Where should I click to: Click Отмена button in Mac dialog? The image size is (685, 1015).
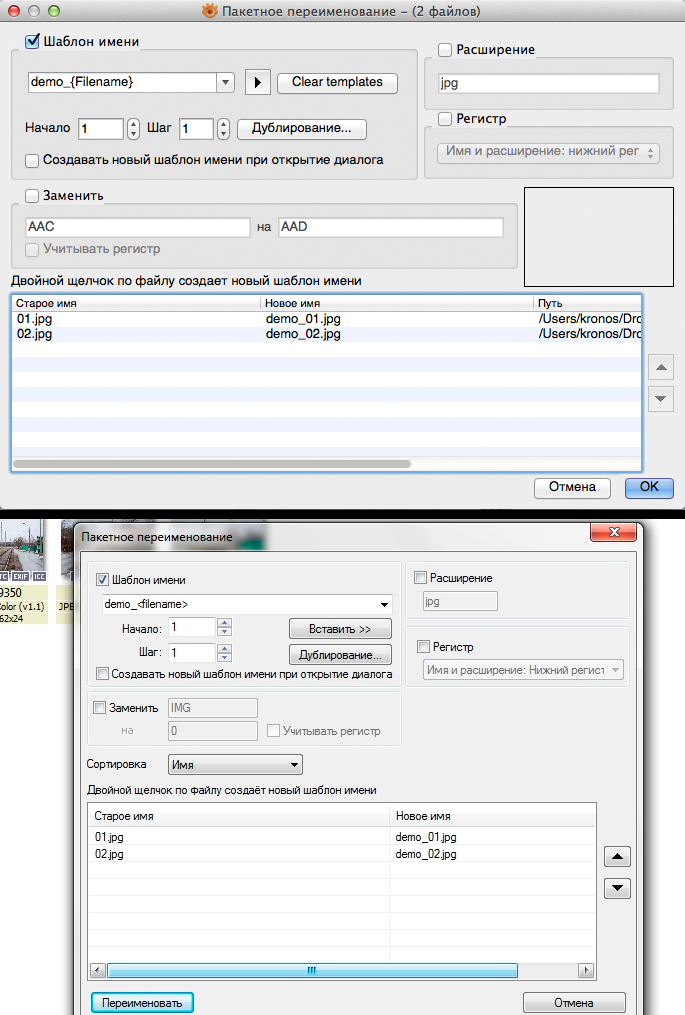572,487
